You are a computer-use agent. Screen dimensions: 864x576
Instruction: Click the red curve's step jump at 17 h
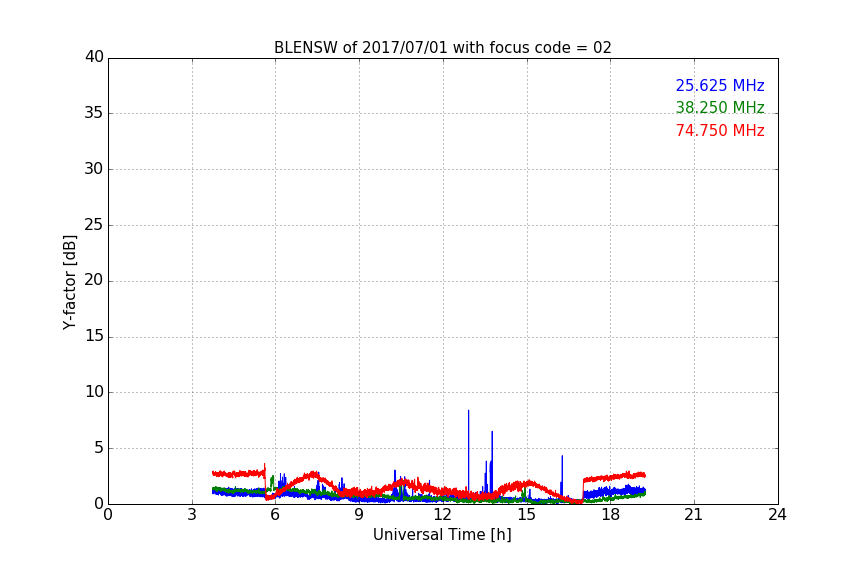(583, 491)
